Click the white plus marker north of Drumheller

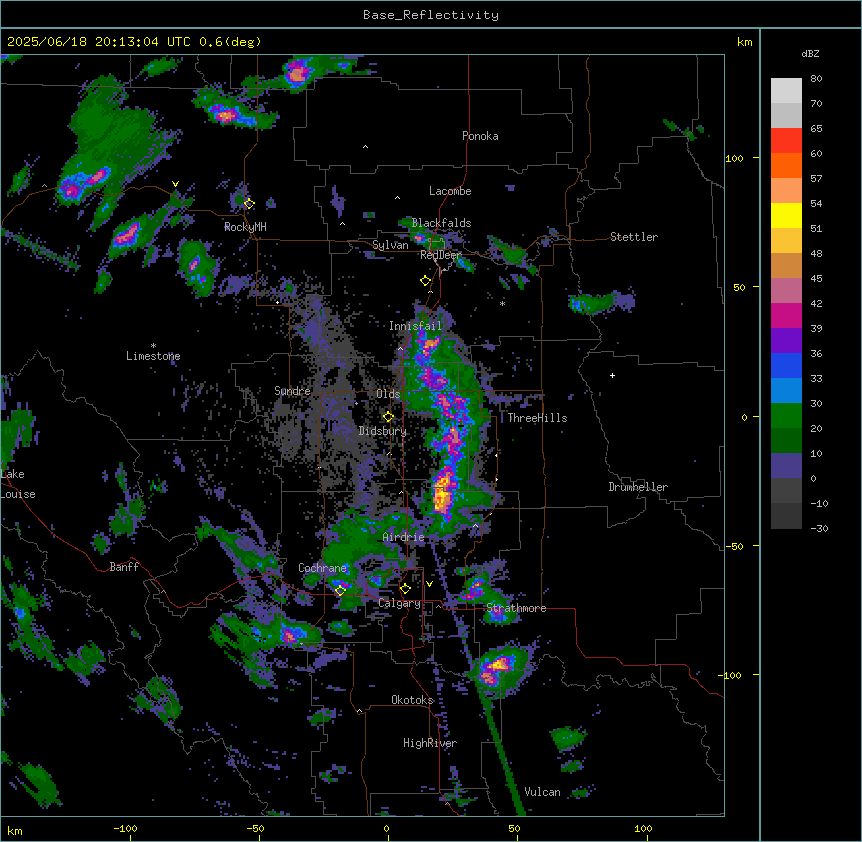click(x=612, y=375)
